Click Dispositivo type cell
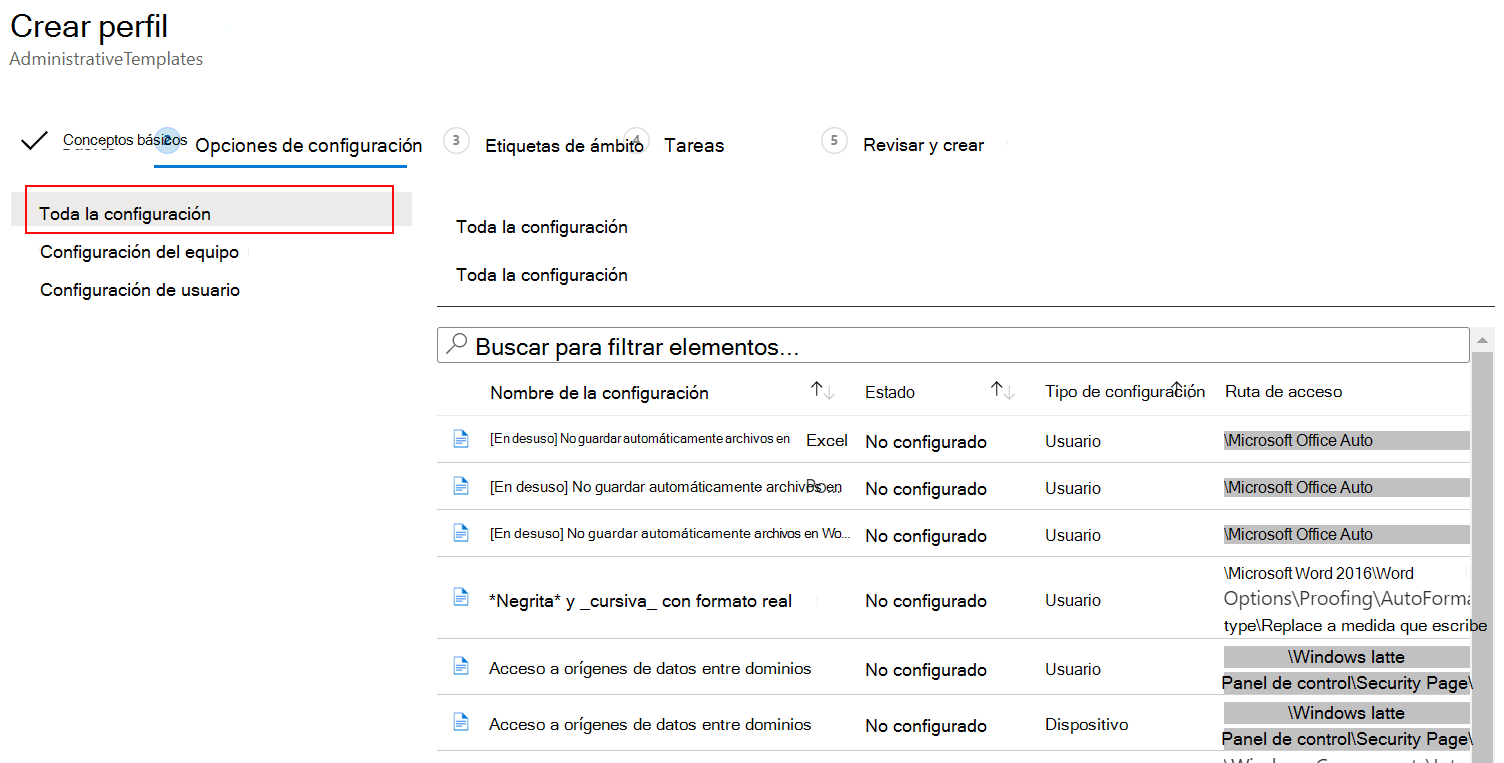 [1087, 724]
